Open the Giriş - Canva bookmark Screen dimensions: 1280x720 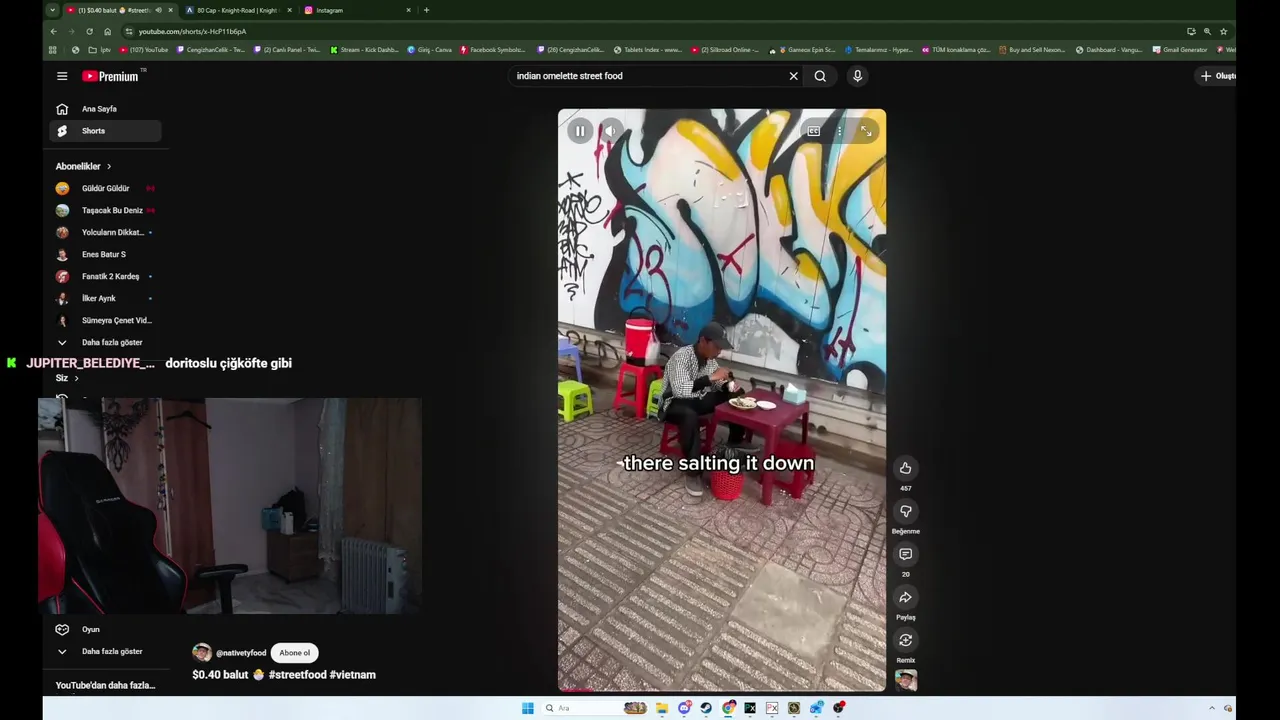pyautogui.click(x=429, y=50)
